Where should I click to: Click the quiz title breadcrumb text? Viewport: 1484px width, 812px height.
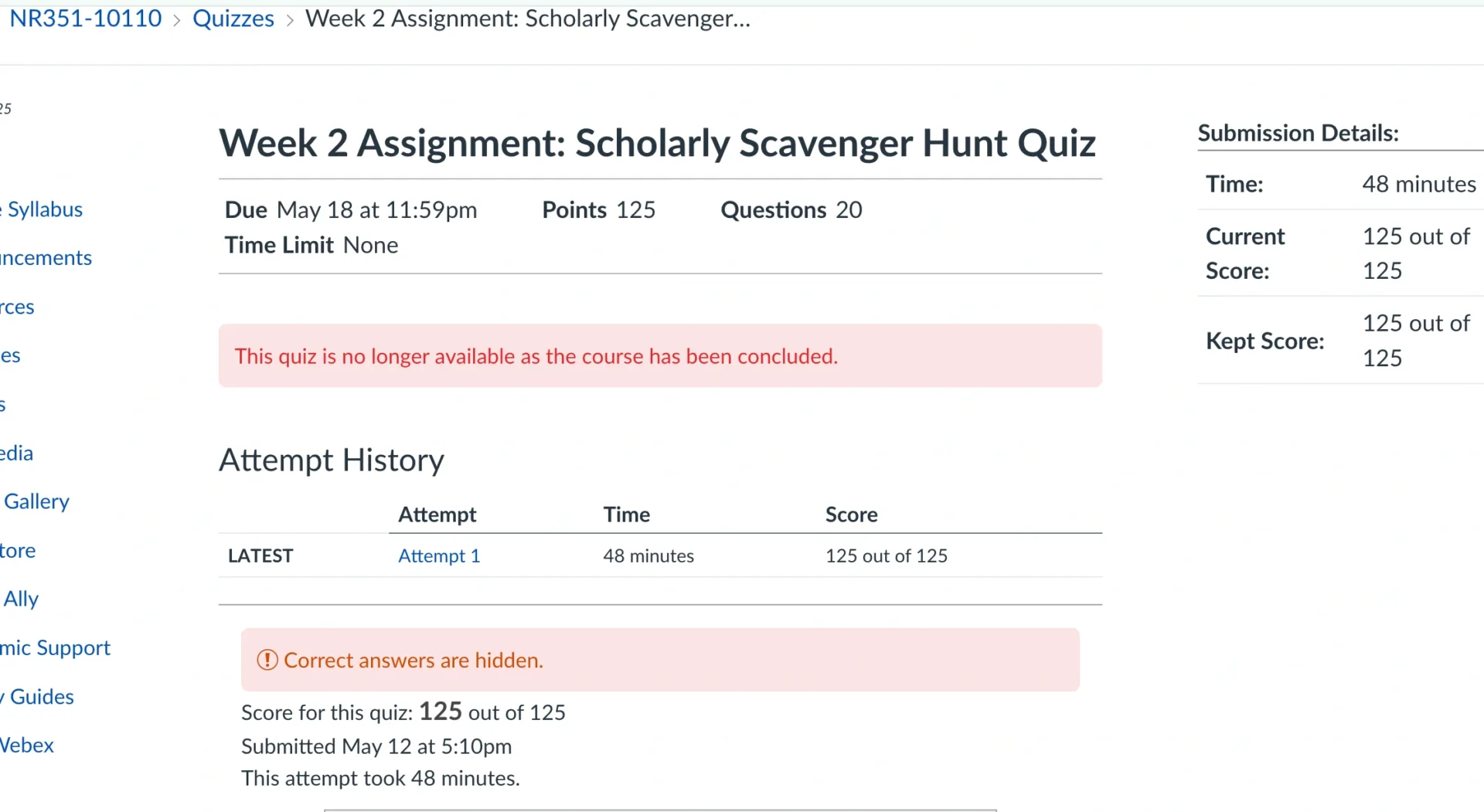(527, 19)
